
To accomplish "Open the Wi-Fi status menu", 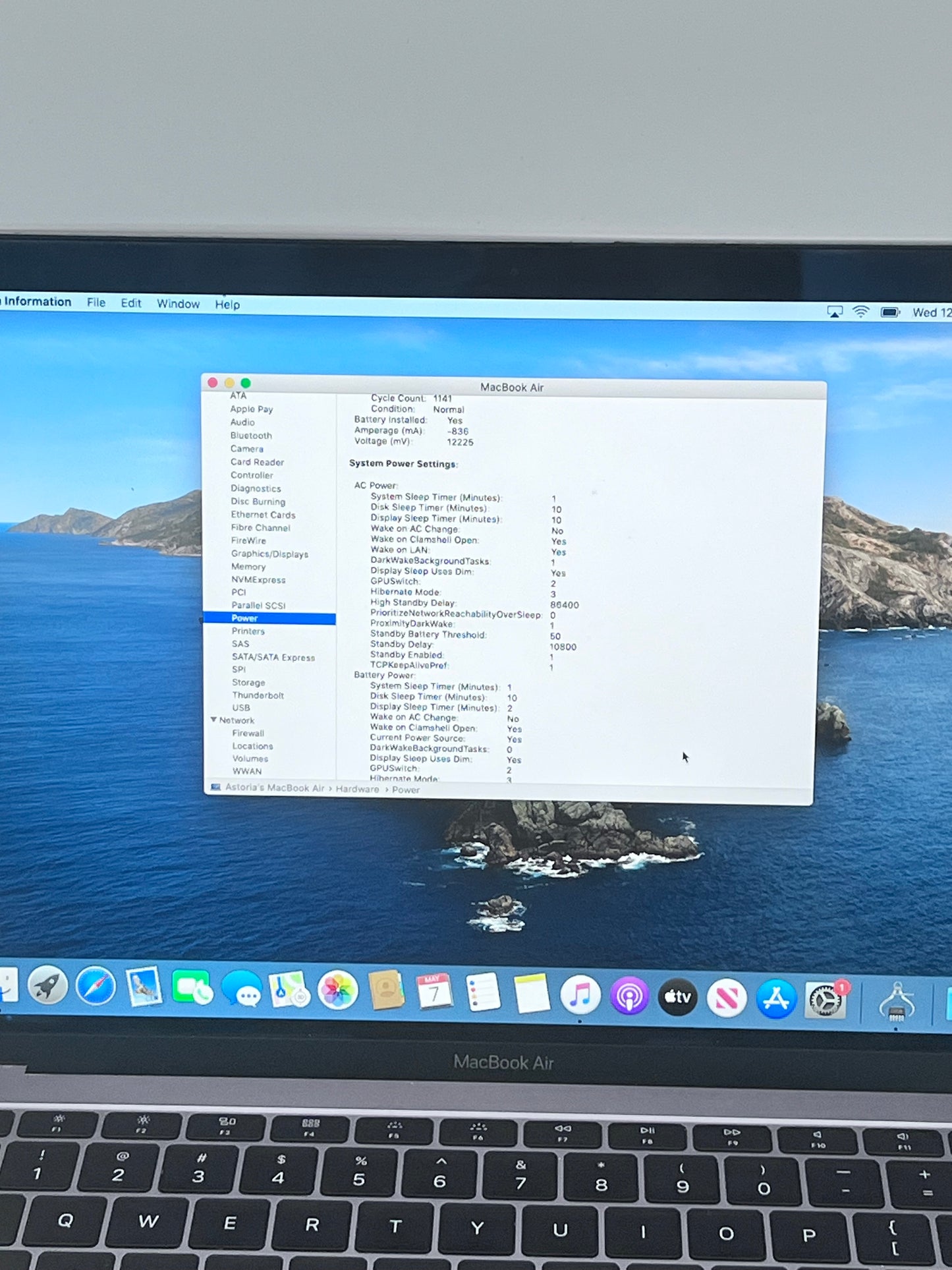I will tap(860, 312).
